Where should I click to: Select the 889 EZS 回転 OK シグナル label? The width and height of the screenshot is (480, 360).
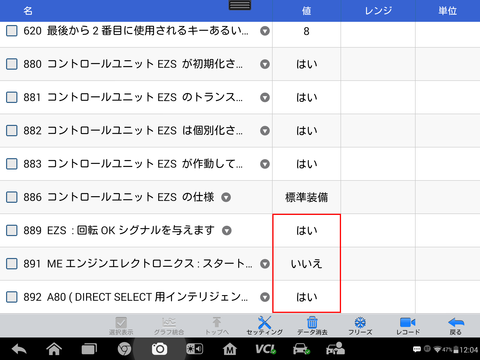click(x=119, y=230)
